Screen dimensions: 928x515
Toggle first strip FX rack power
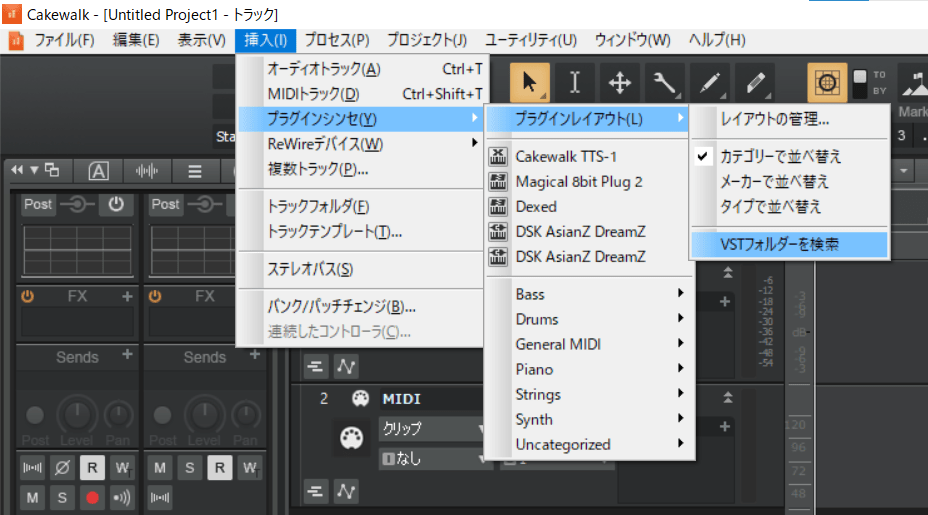(27, 296)
